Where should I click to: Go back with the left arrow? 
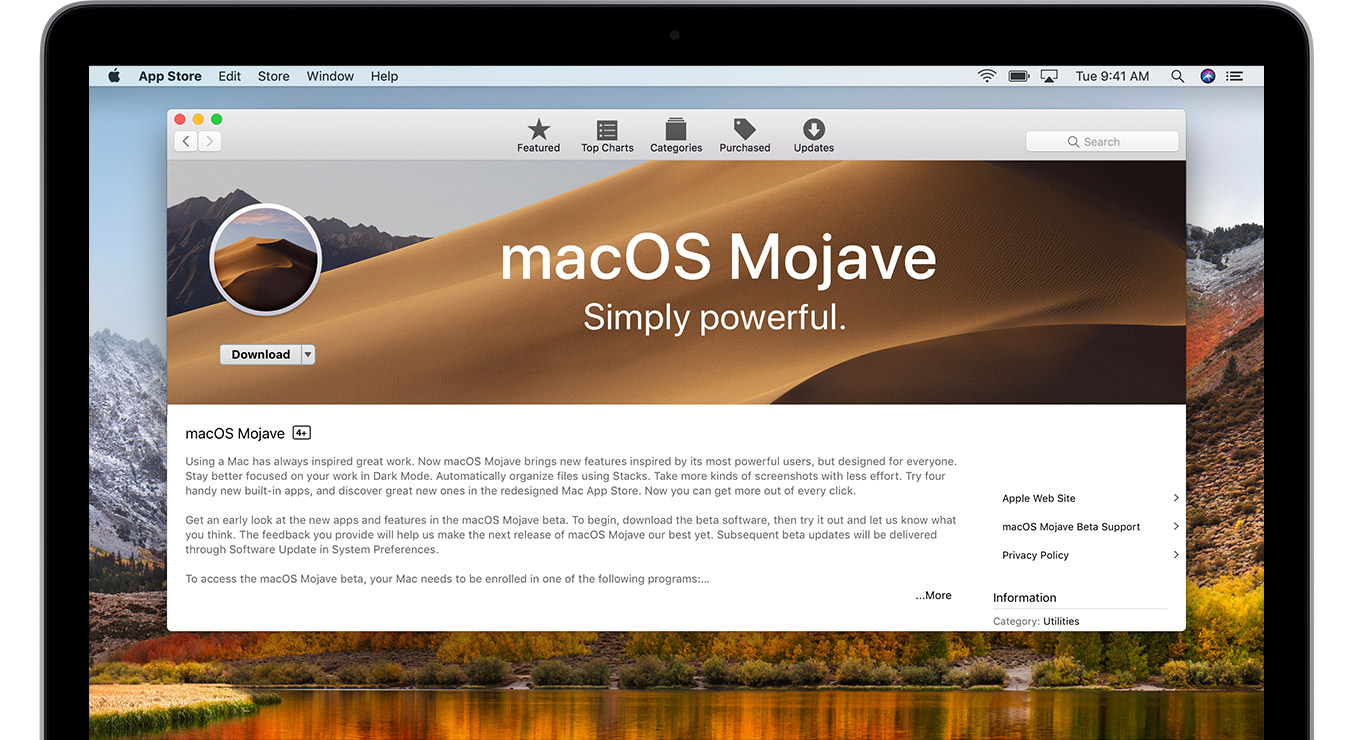[186, 142]
